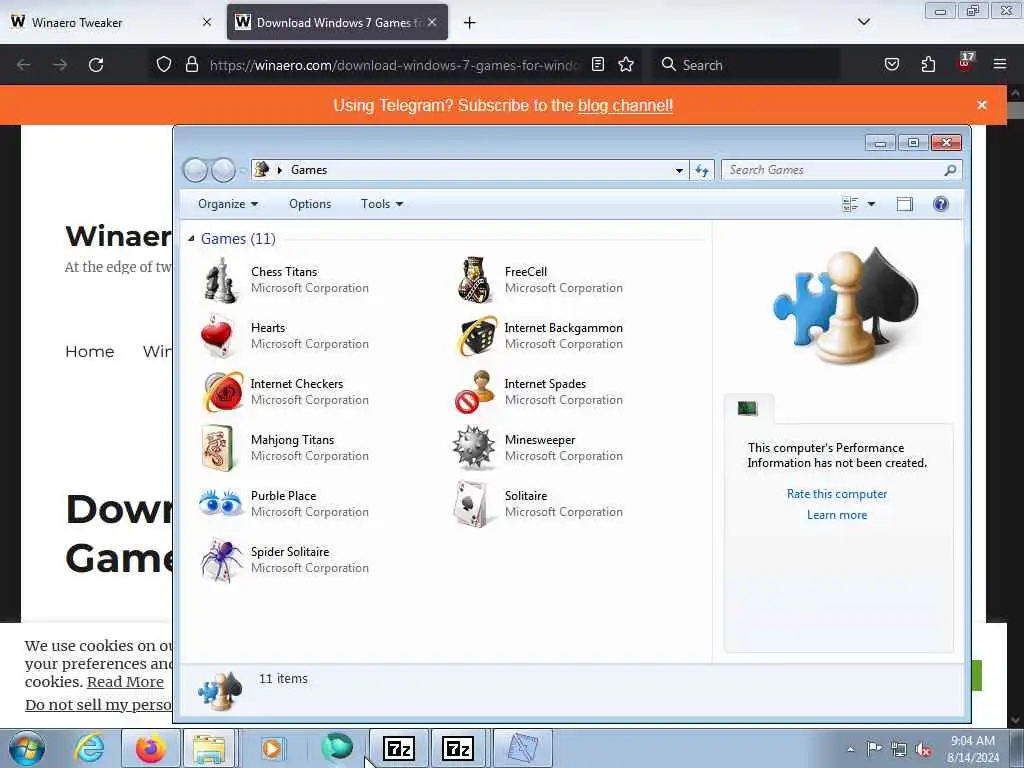Viewport: 1024px width, 768px height.
Task: Click the Games folder icon in address bar
Action: point(262,170)
